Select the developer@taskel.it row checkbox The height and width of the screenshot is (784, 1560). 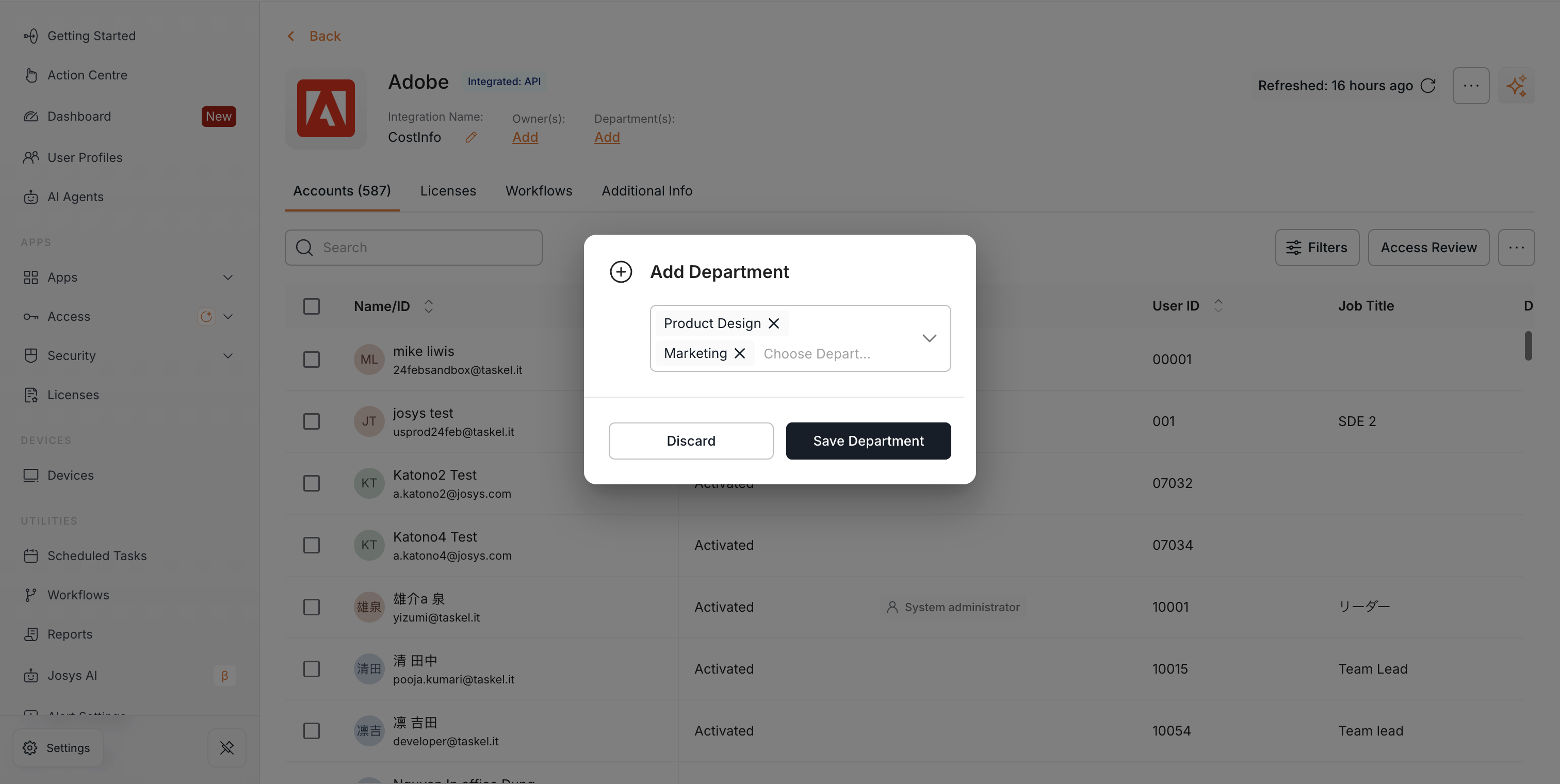[311, 731]
